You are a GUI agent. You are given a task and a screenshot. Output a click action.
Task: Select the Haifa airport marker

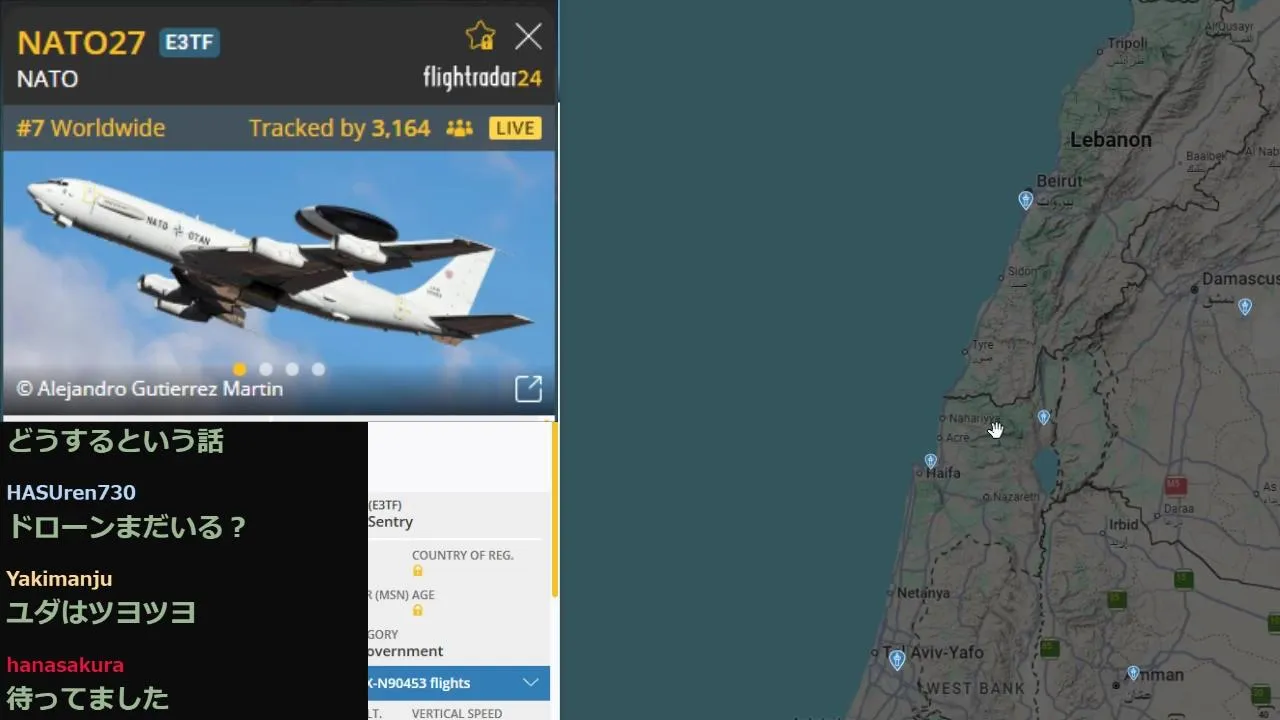coord(931,461)
